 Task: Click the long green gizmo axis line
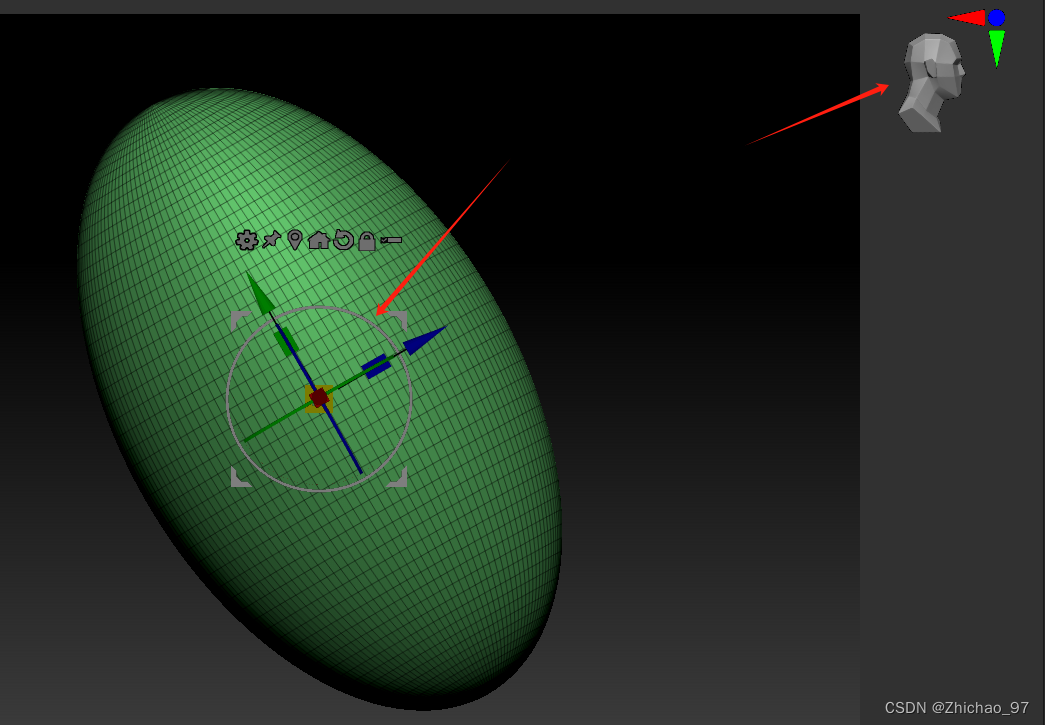pyautogui.click(x=280, y=421)
